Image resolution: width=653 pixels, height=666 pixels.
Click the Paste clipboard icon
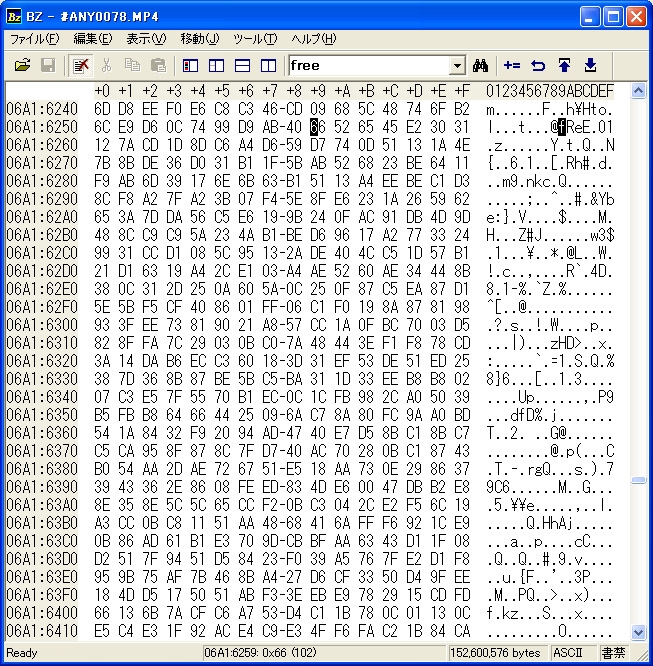click(158, 65)
